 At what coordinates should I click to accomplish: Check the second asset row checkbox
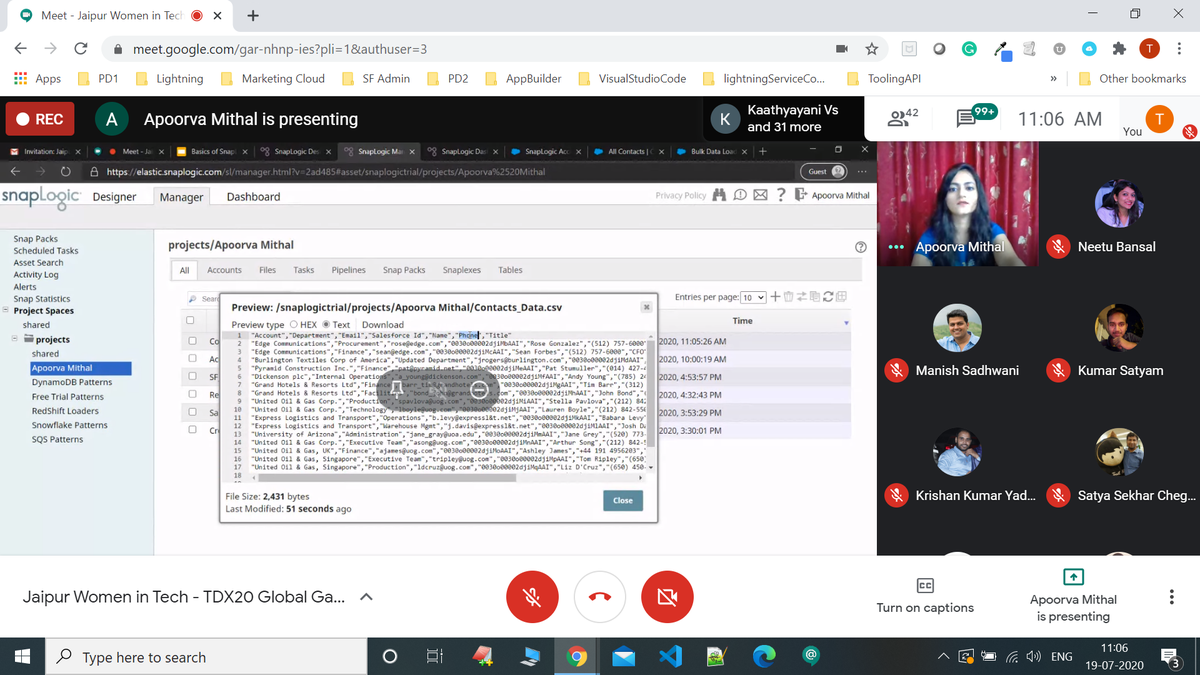point(193,359)
